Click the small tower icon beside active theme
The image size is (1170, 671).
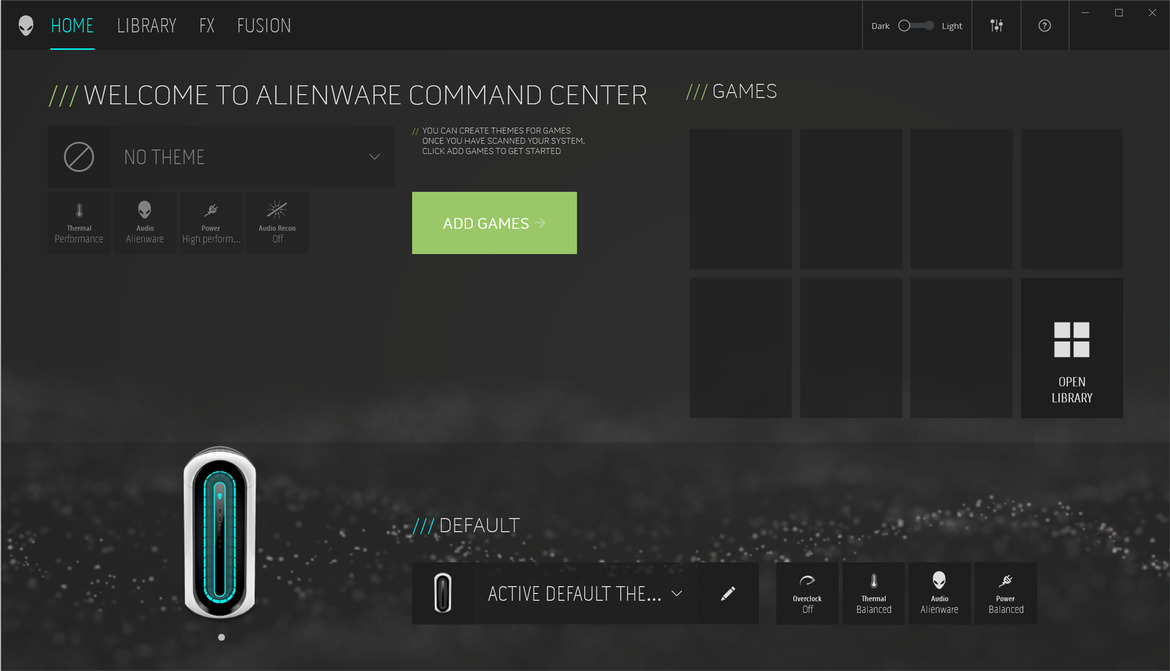click(442, 593)
